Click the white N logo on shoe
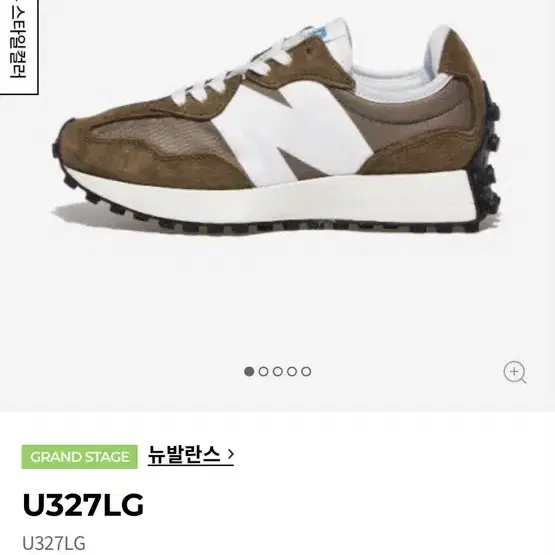This screenshot has height=555, width=555. tap(292, 129)
